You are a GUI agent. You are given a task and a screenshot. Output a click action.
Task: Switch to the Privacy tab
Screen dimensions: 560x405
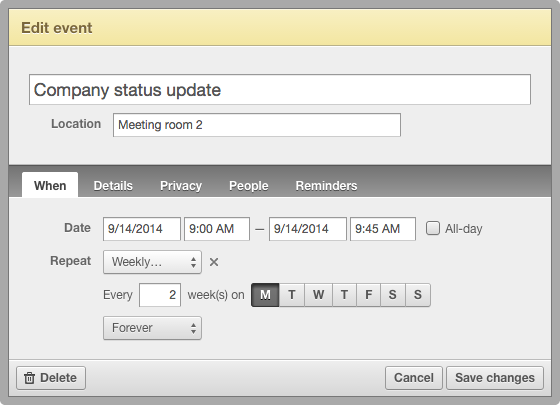pos(181,186)
